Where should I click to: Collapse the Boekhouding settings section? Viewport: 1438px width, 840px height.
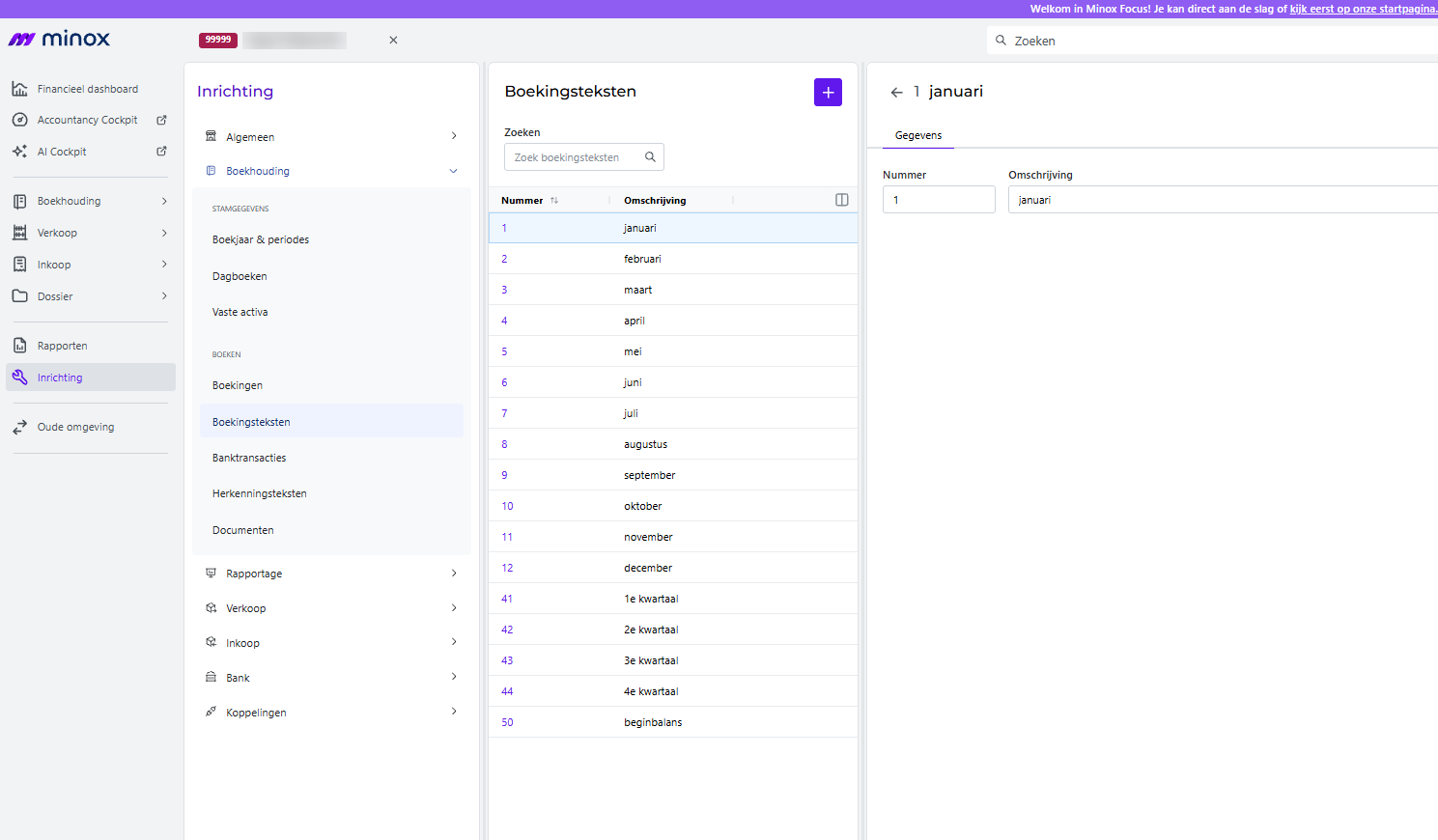(x=331, y=171)
